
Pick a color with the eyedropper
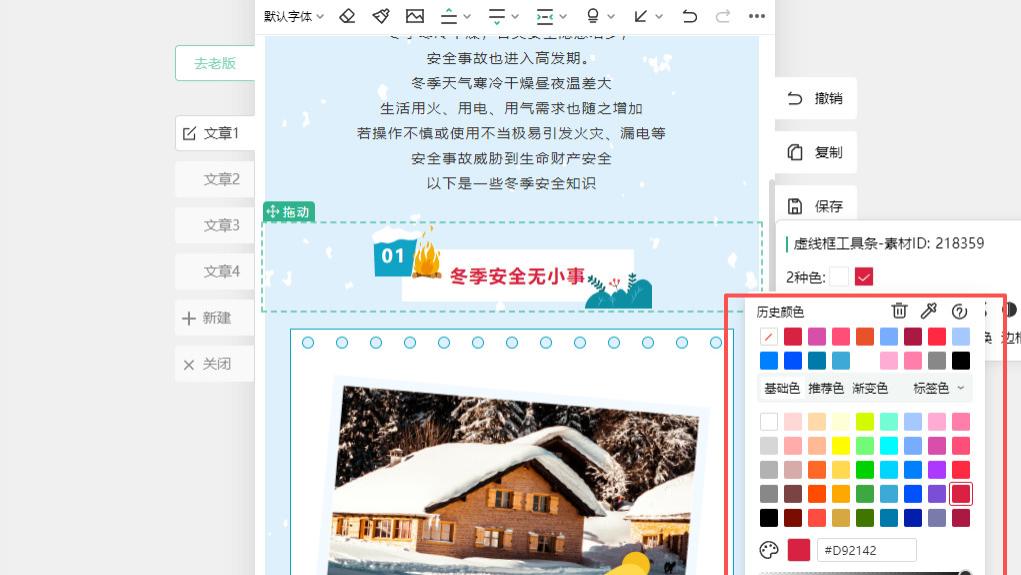coord(929,311)
